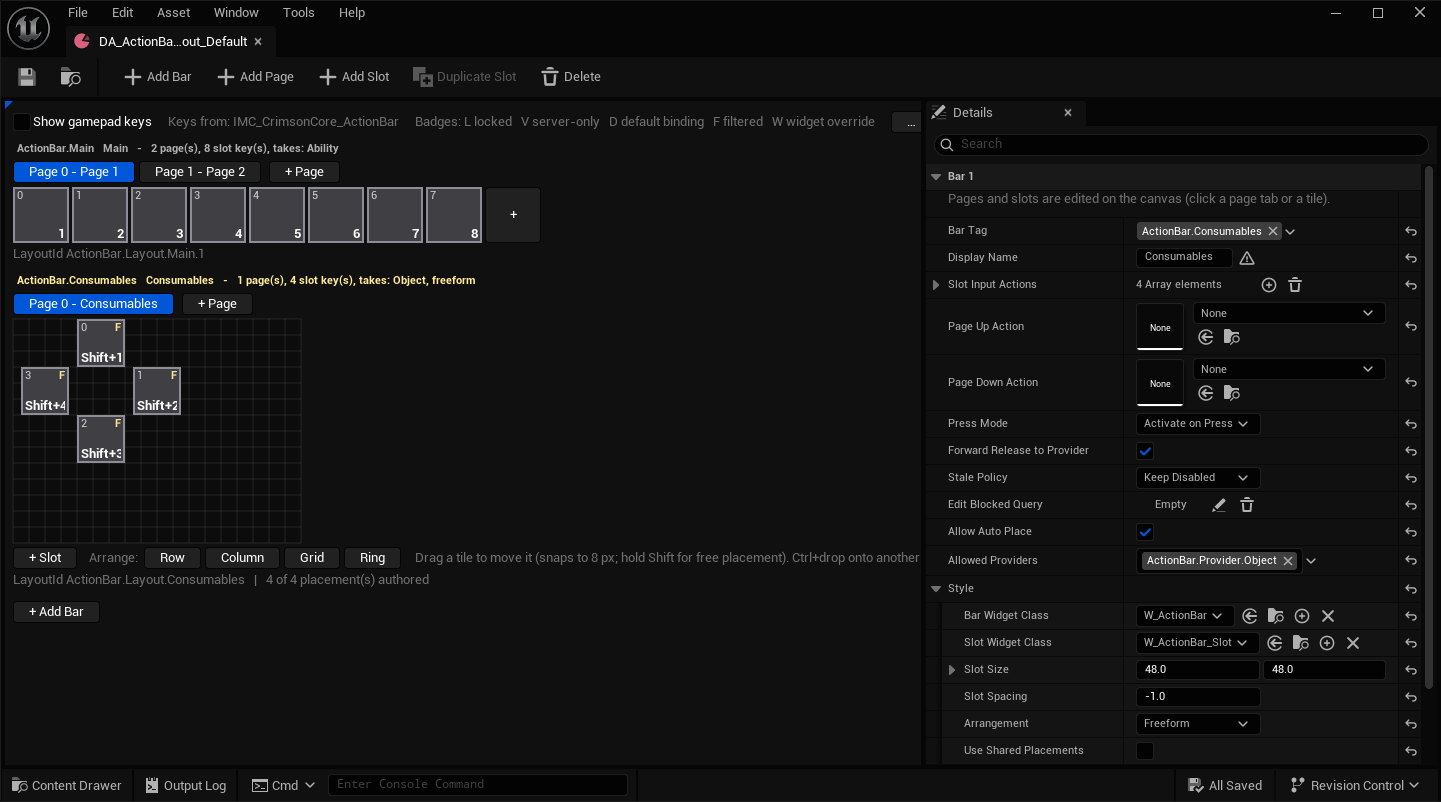The height and width of the screenshot is (802, 1441).
Task: Browse to Slot Widget Class asset
Action: click(x=1301, y=643)
